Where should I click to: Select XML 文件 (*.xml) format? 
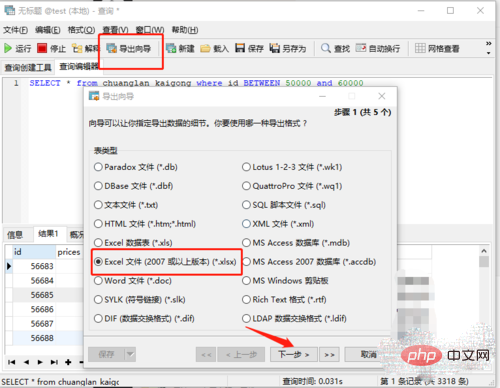278,224
